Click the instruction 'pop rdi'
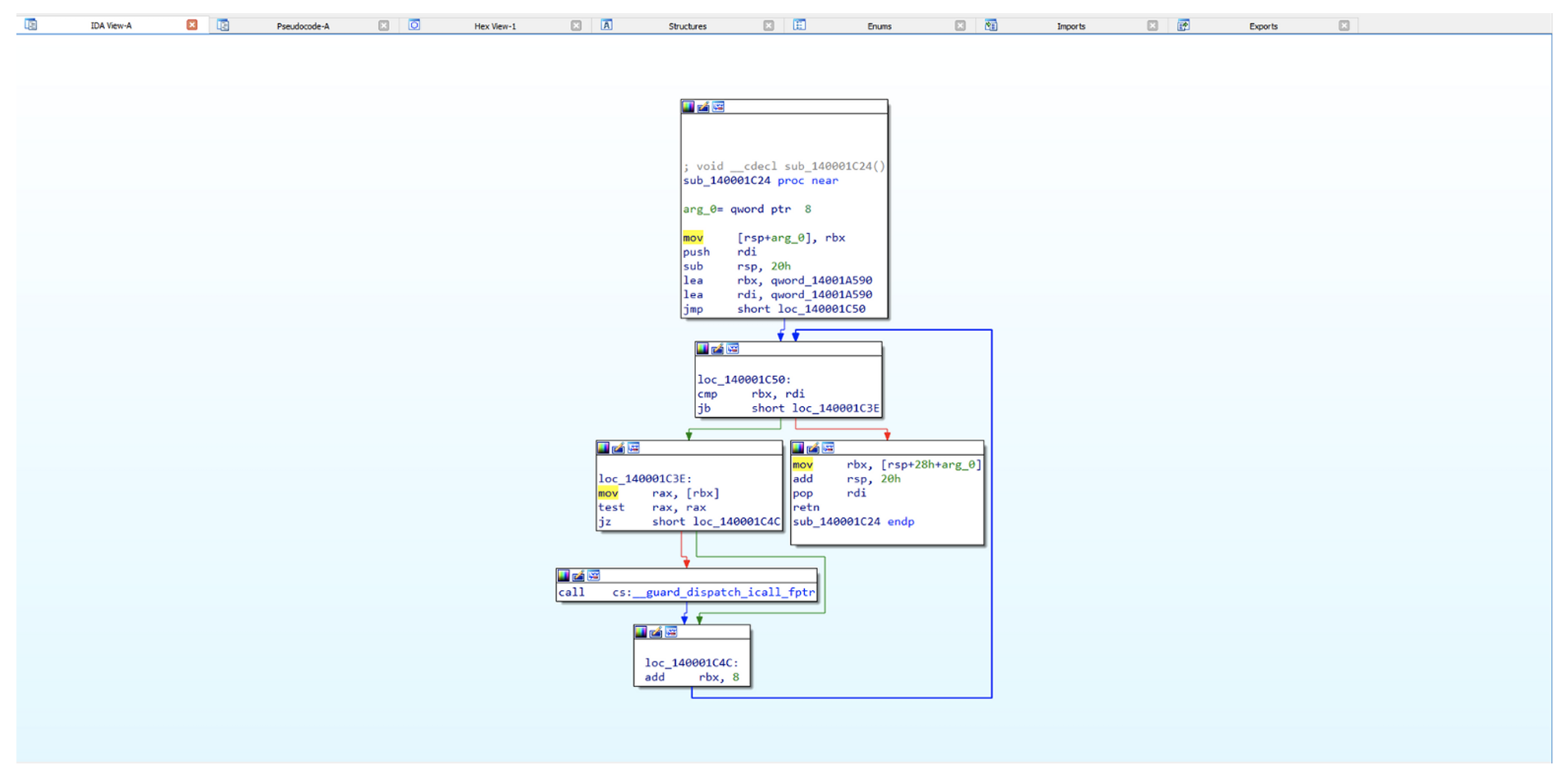This screenshot has height=770, width=1568. (x=830, y=493)
